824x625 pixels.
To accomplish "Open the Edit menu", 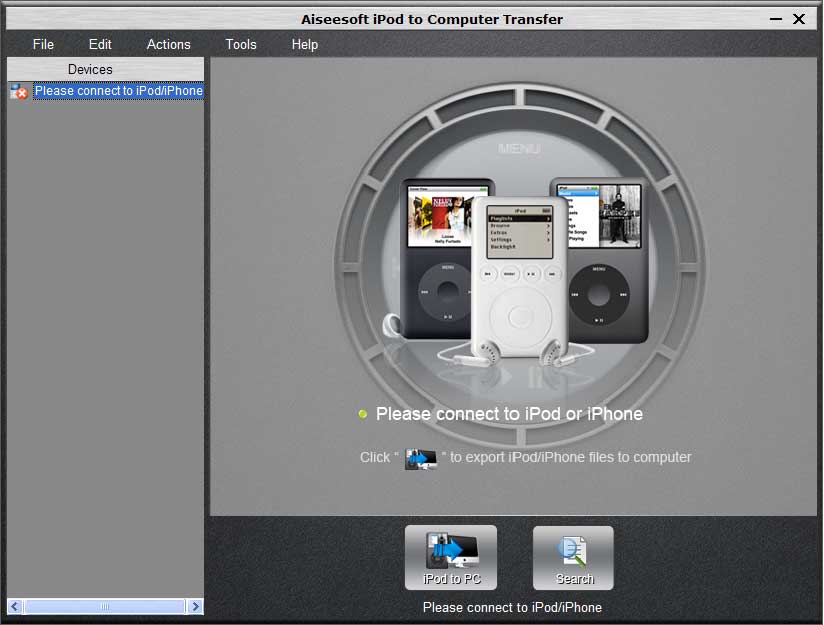I will [x=100, y=44].
